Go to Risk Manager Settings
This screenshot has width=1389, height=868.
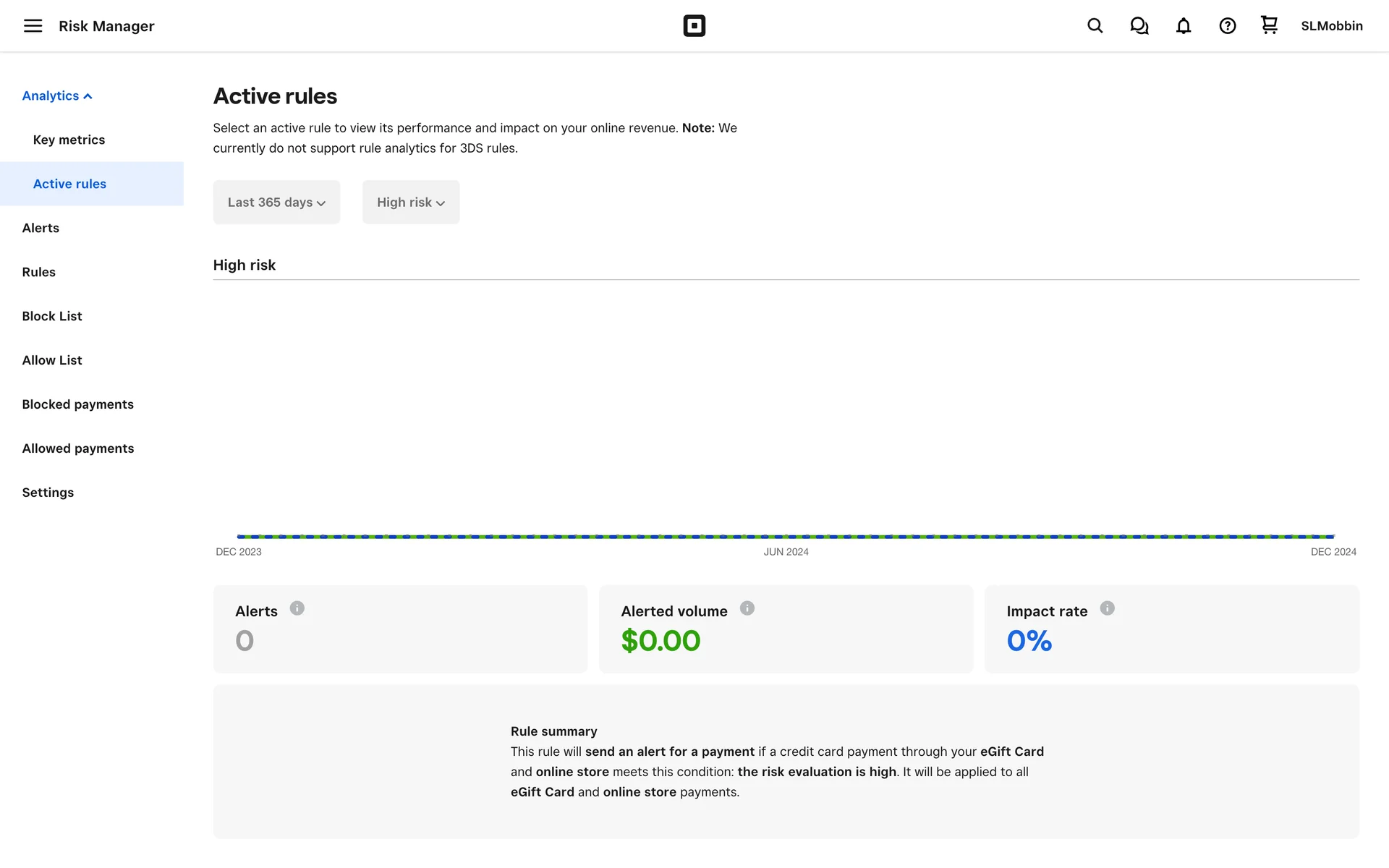pos(48,493)
